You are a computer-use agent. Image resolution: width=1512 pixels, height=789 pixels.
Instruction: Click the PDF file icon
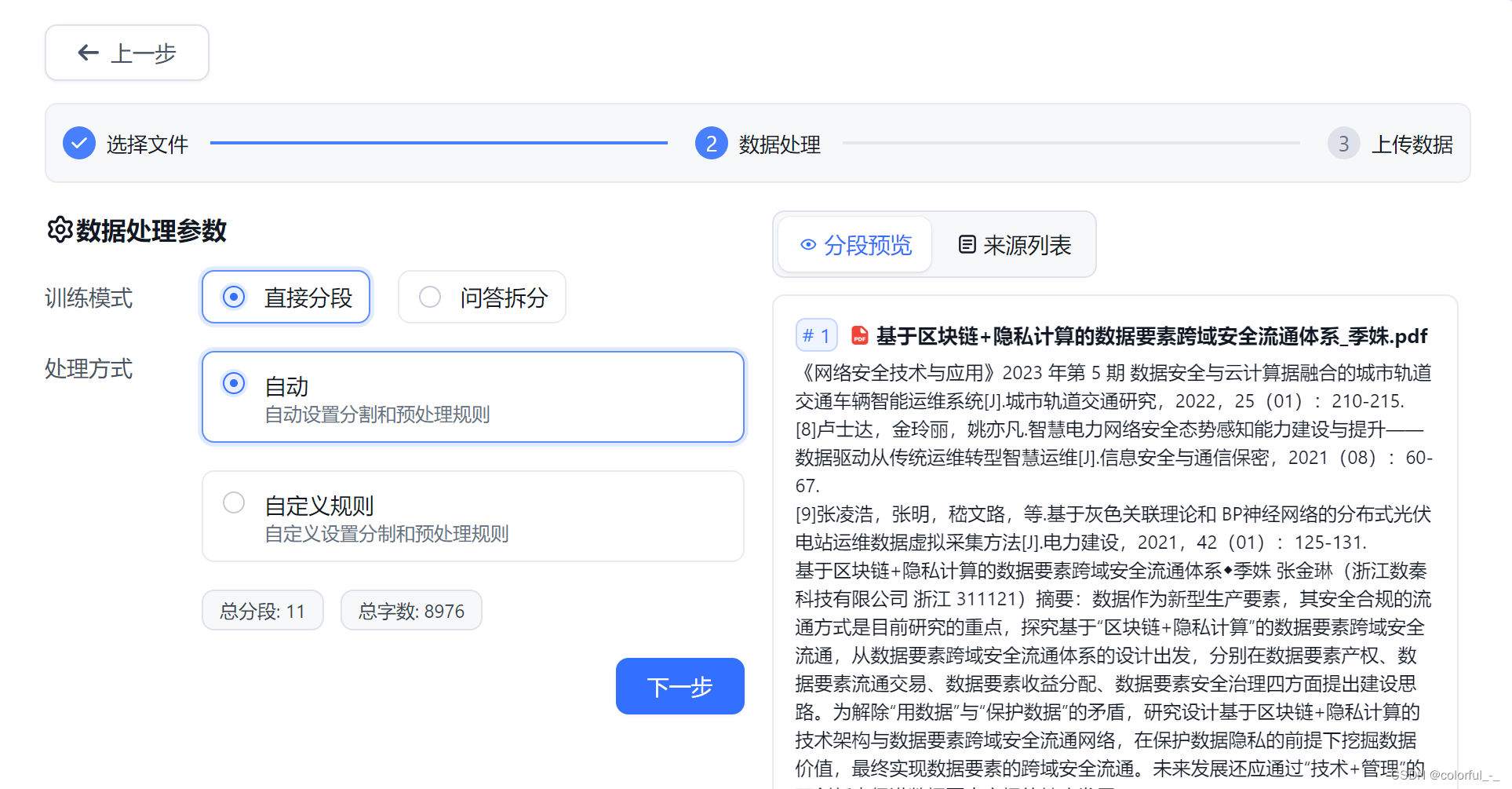coord(860,336)
